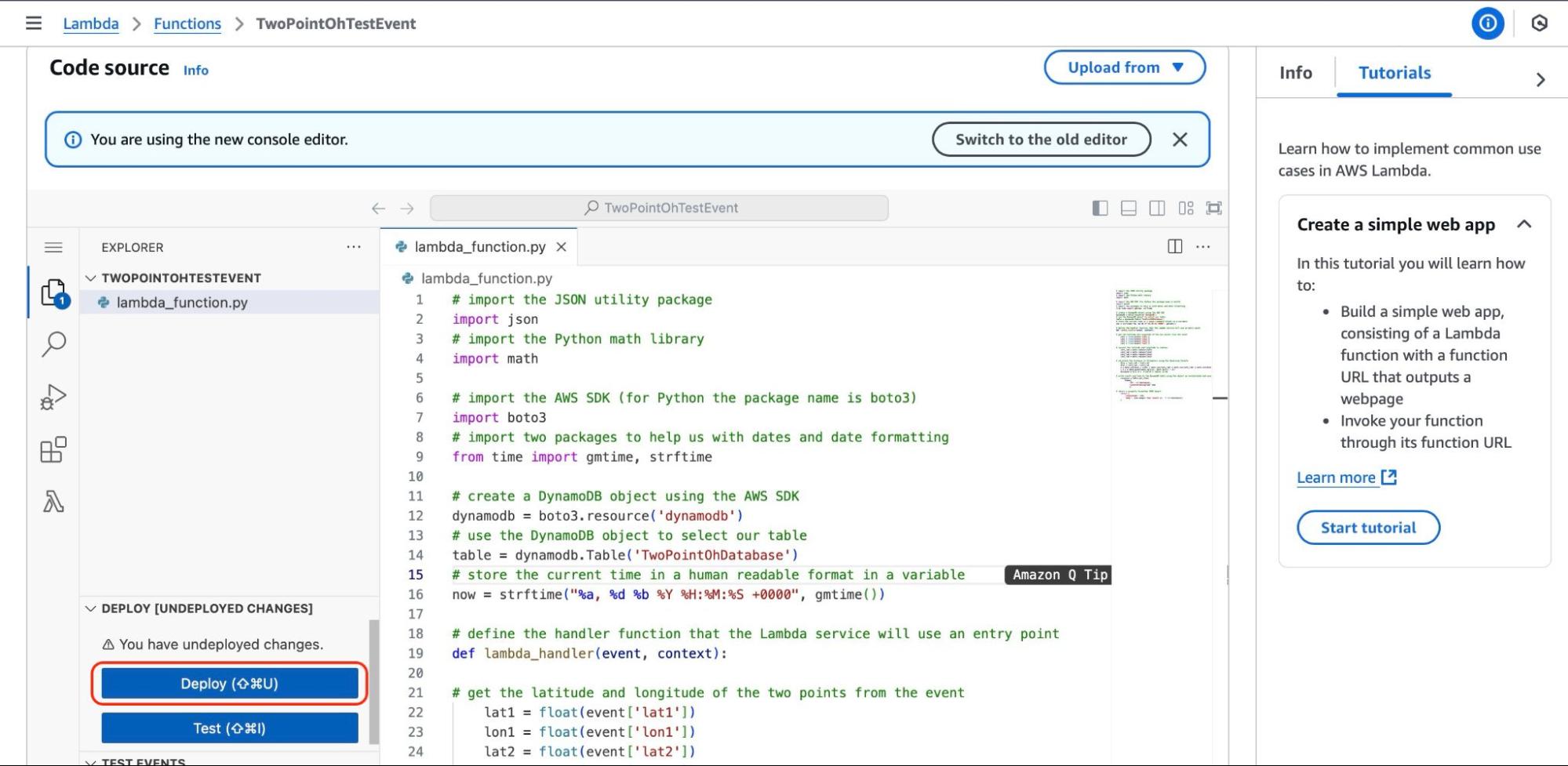This screenshot has height=766, width=1568.
Task: Split the editor to the right
Action: [1175, 246]
